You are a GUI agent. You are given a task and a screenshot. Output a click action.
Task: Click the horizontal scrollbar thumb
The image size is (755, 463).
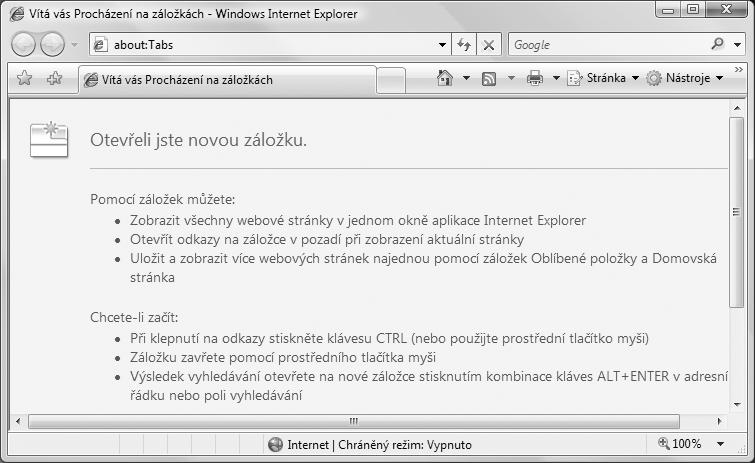pyautogui.click(x=352, y=421)
